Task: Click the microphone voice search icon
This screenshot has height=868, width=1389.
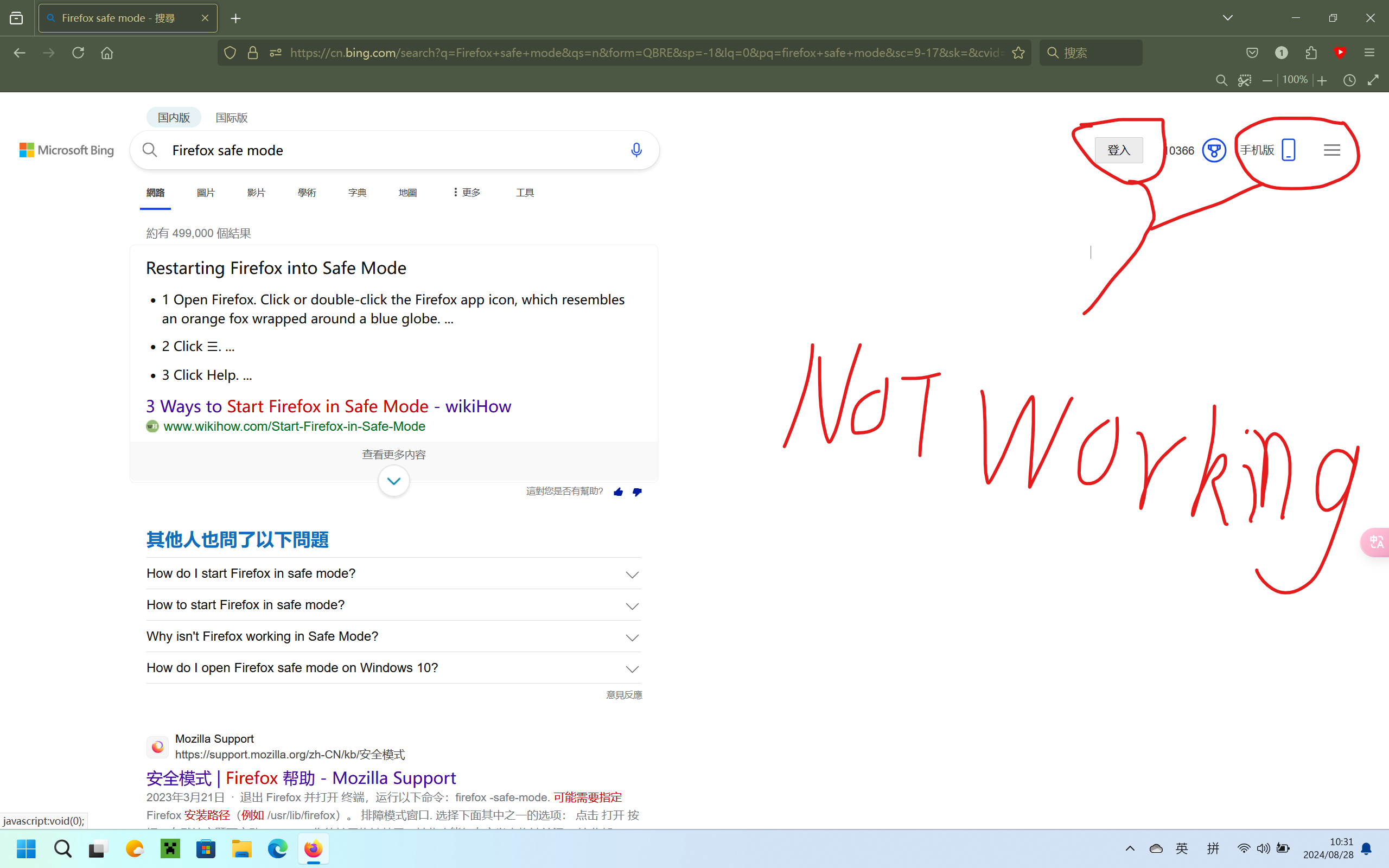Action: tap(636, 150)
